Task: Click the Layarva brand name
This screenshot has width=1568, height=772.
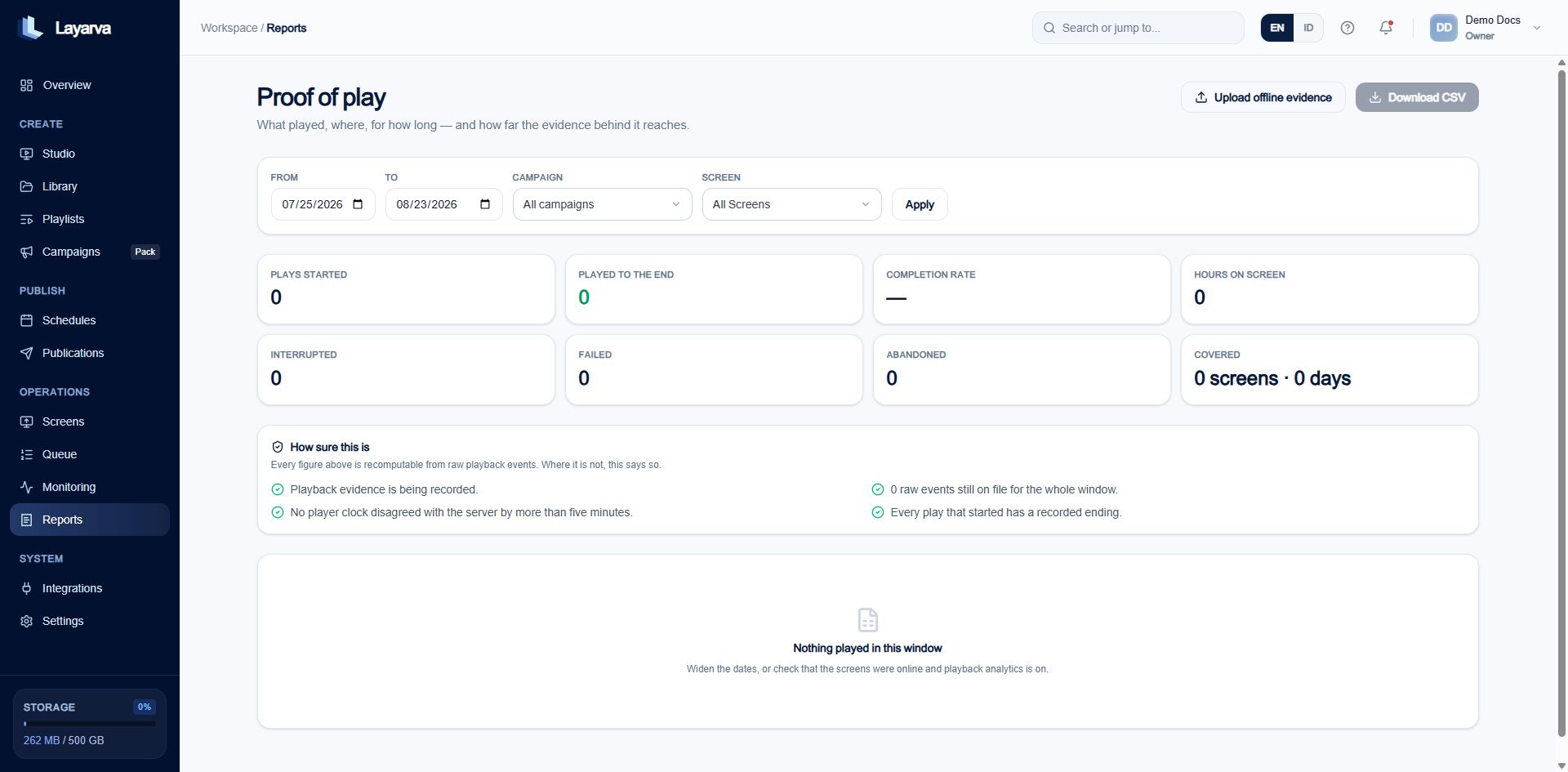Action: (x=82, y=28)
